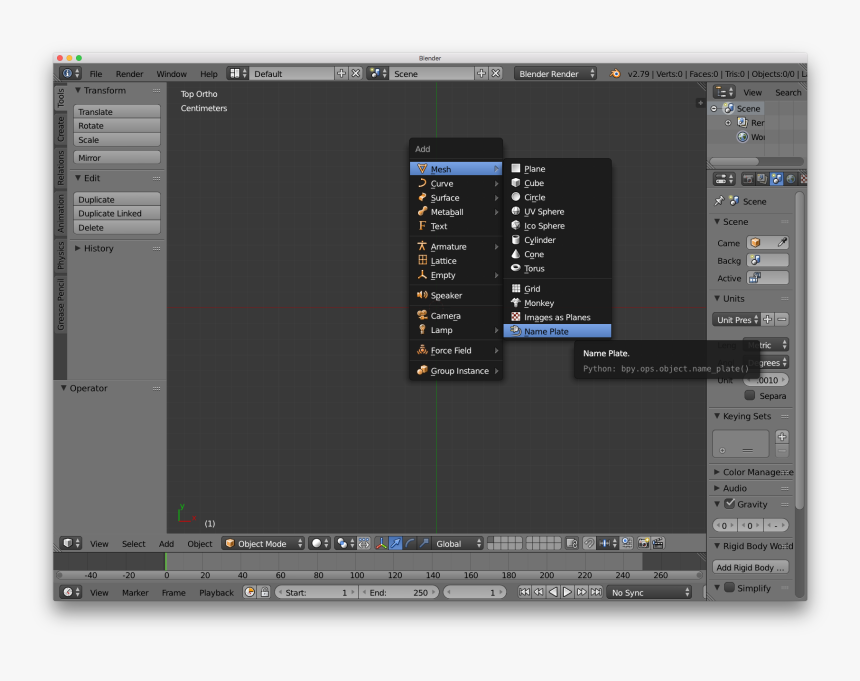Play the animation in reverse
Viewport: 860px width, 681px height.
click(x=553, y=592)
